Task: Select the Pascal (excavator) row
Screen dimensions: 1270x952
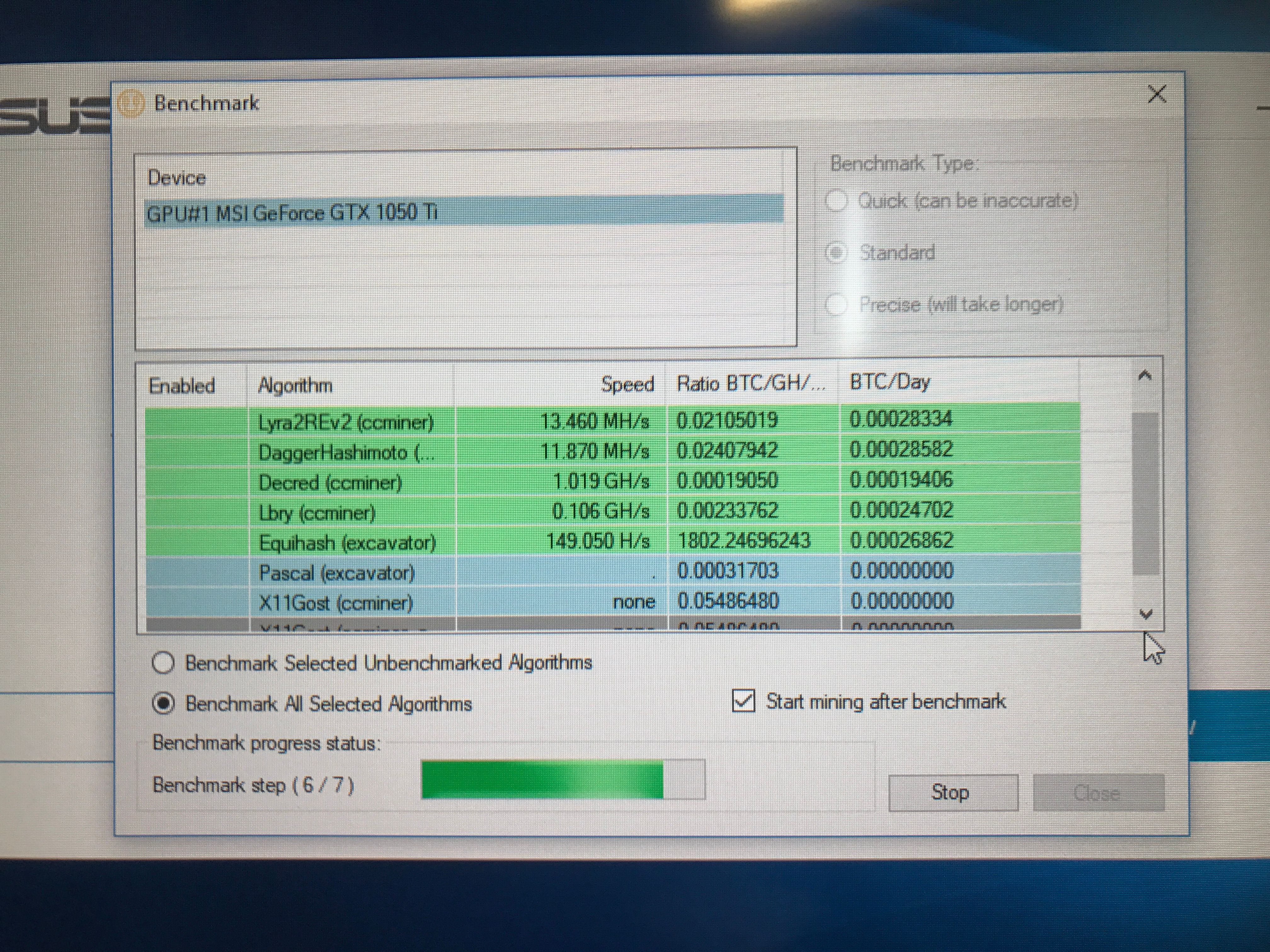Action: point(613,571)
